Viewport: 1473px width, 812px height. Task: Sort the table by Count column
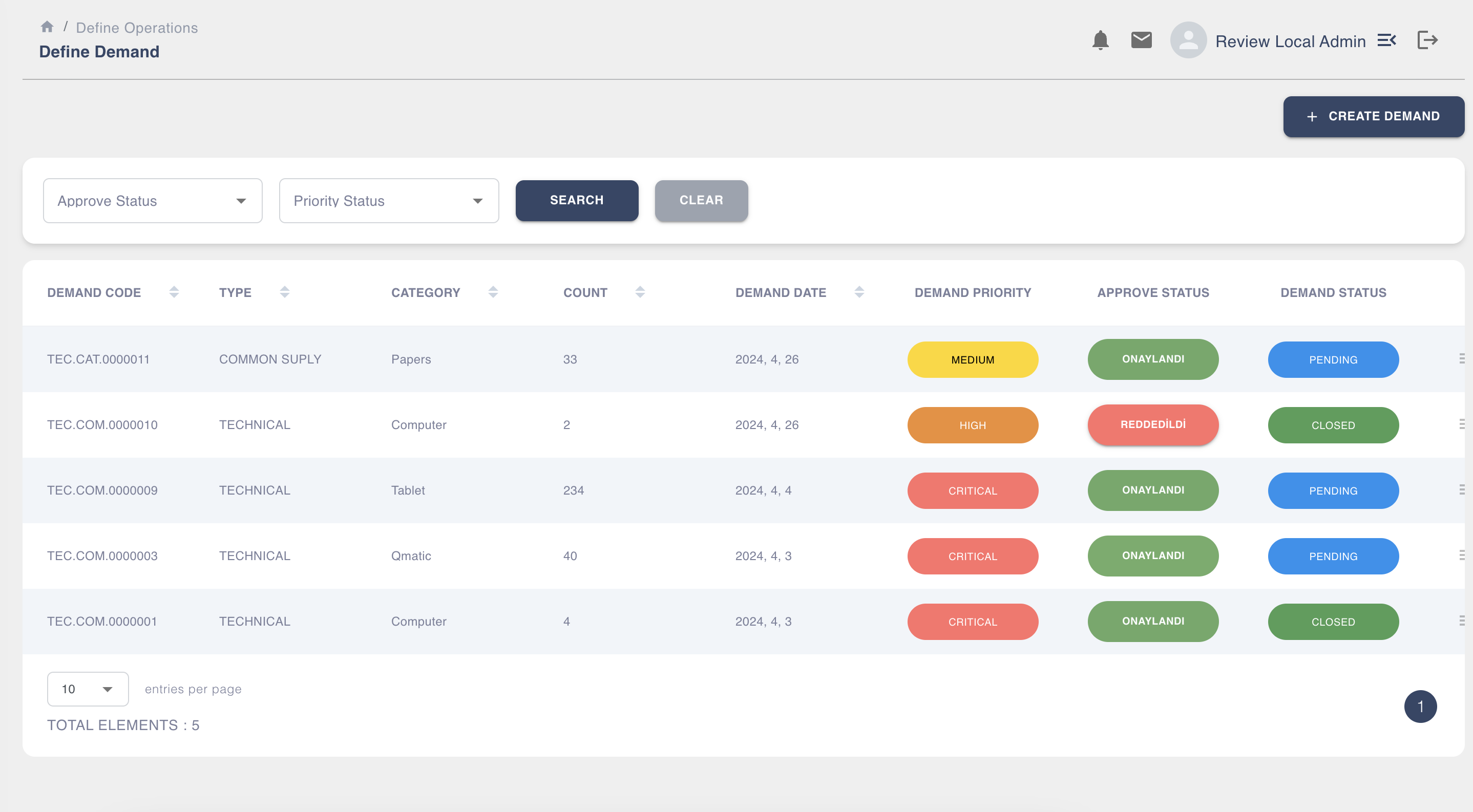[640, 291]
